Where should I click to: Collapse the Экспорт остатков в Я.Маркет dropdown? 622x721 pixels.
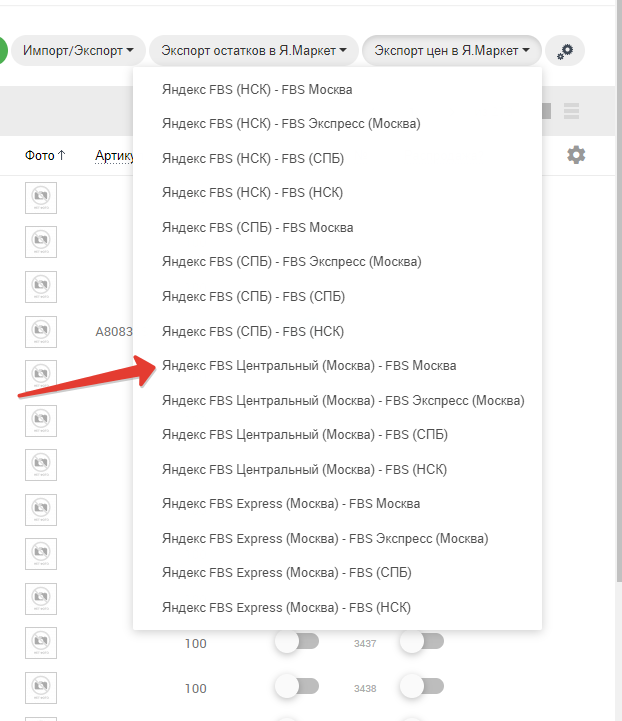(254, 50)
